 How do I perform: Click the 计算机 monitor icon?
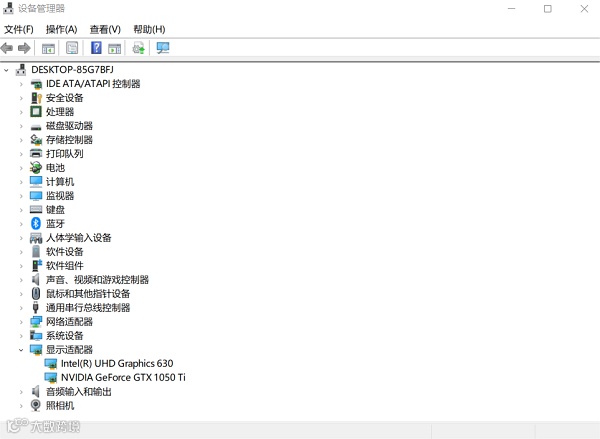tap(36, 181)
